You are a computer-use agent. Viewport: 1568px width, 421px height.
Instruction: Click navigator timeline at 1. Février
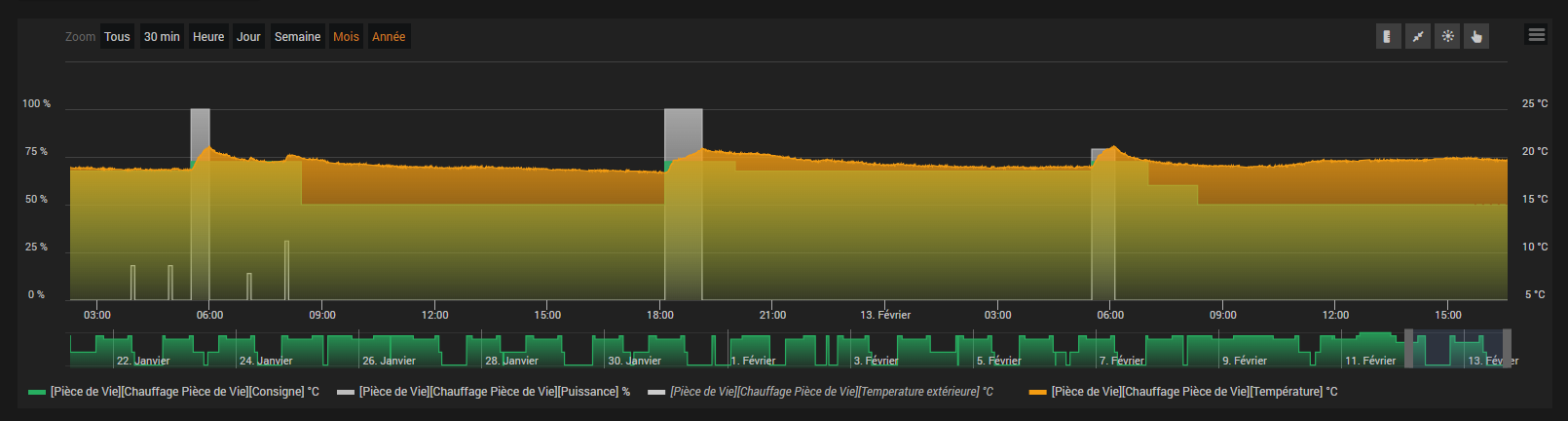pos(753,361)
